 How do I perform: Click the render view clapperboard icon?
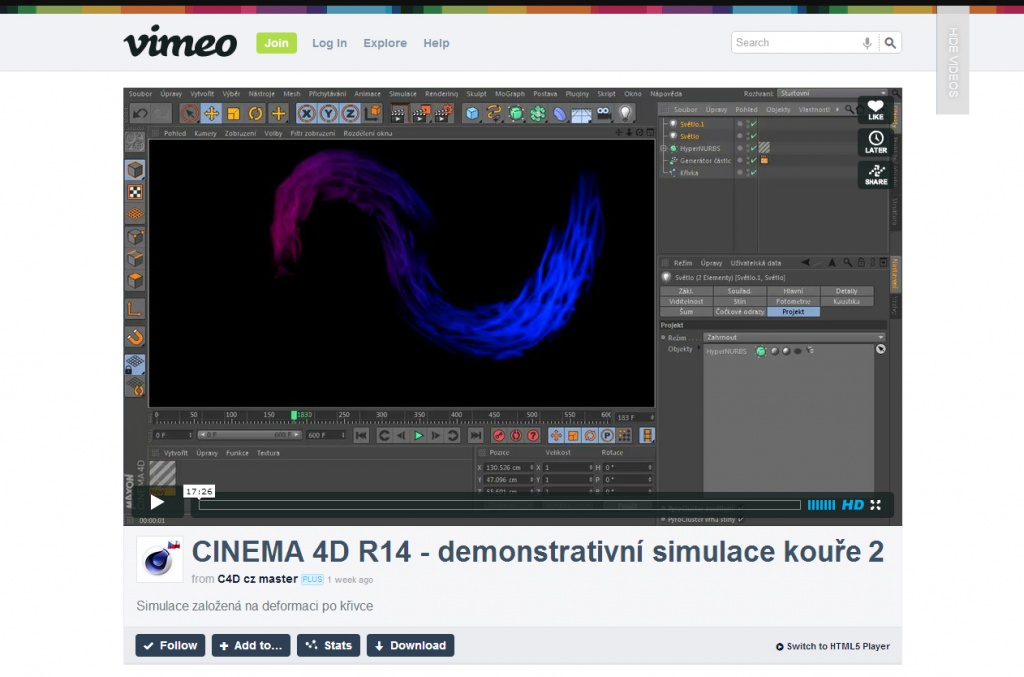(398, 114)
